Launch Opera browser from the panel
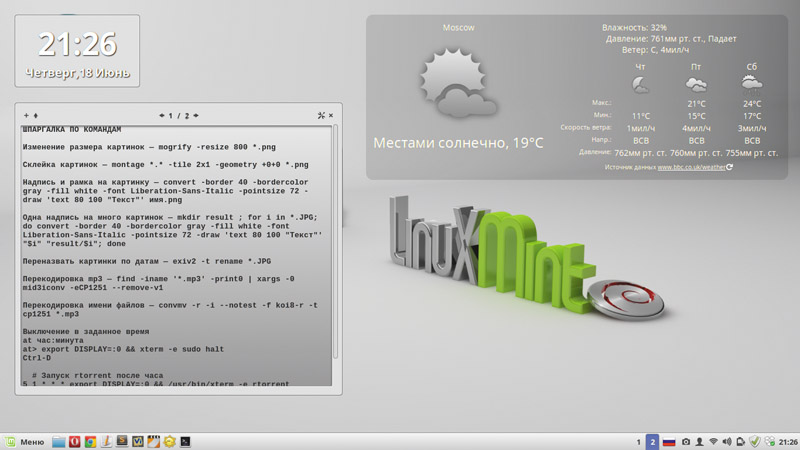 pyautogui.click(x=74, y=442)
